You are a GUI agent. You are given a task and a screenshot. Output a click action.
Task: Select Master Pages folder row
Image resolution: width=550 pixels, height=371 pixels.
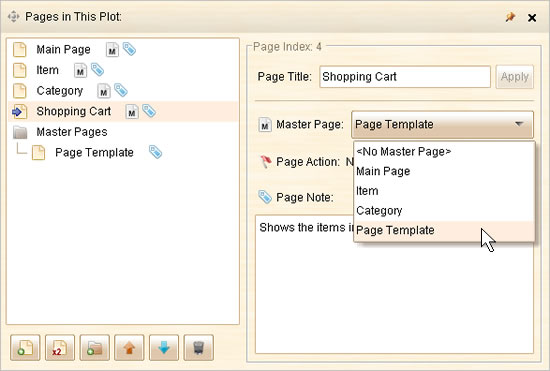tap(123, 132)
